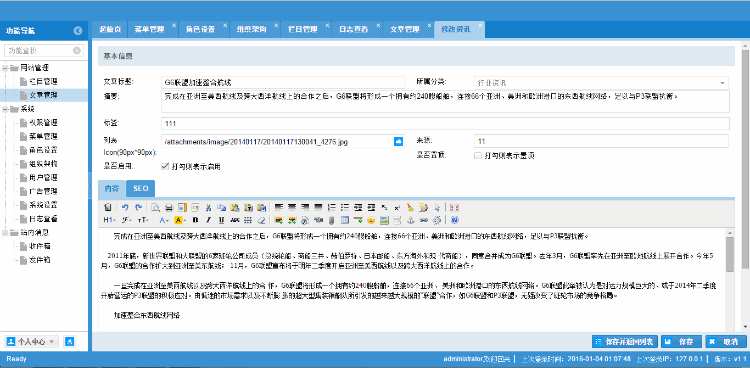The height and width of the screenshot is (368, 750).
Task: Collapse the 站内消息 tree node
Action: 5,233
